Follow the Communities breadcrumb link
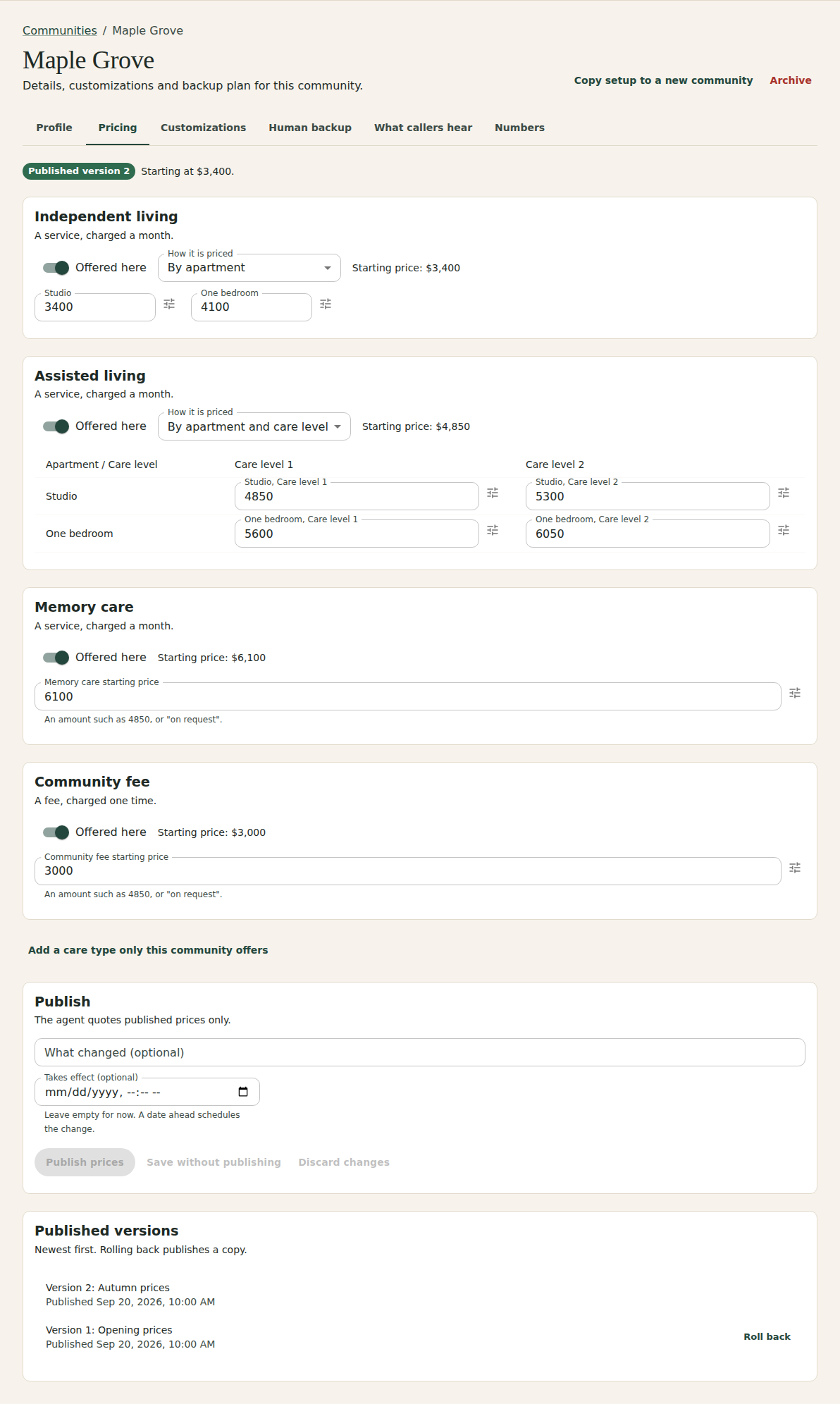Viewport: 840px width, 1404px height. point(60,30)
